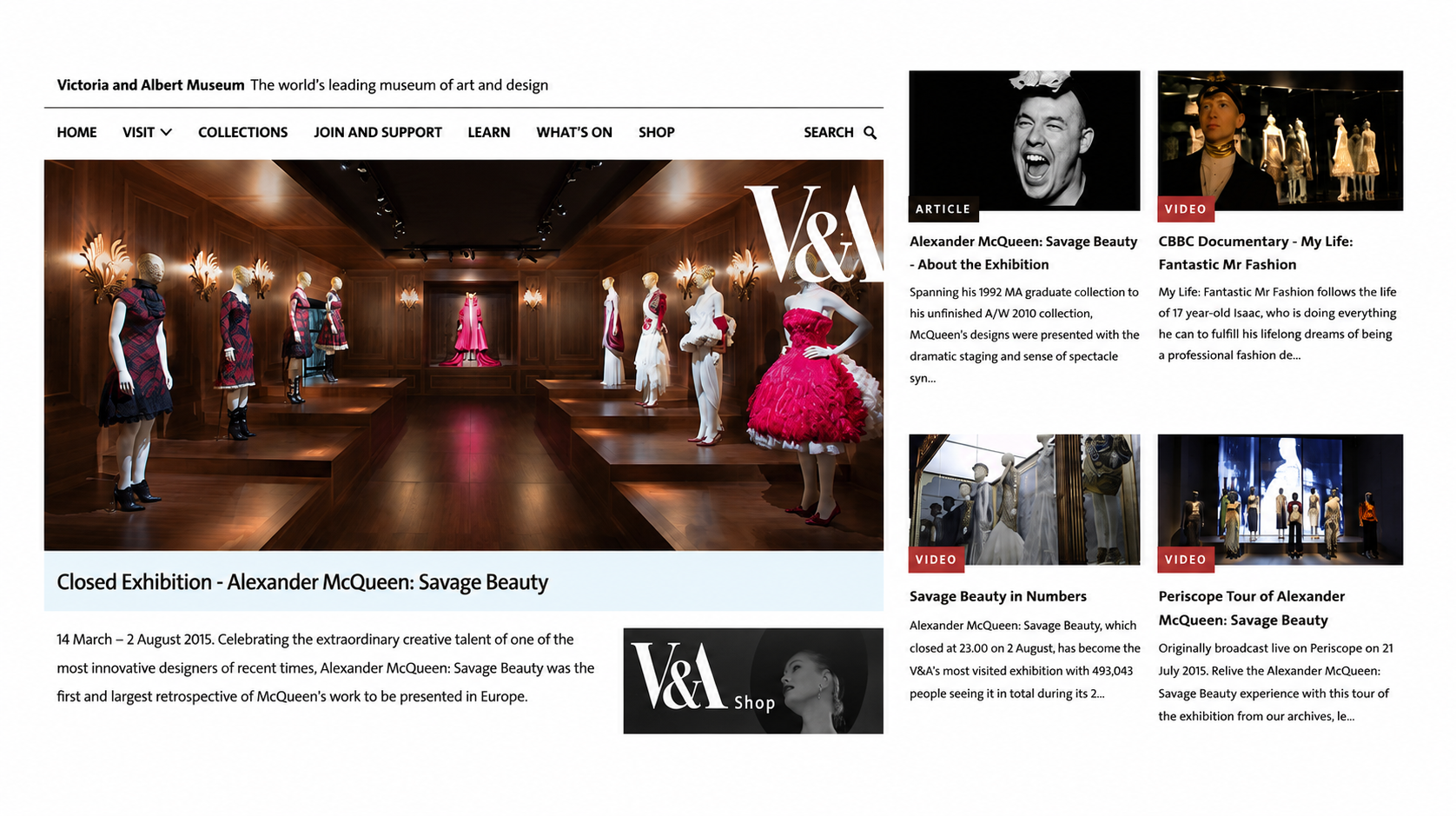Open the laughing McQueen article thumbnail
Image resolution: width=1456 pixels, height=816 pixels.
click(1024, 140)
